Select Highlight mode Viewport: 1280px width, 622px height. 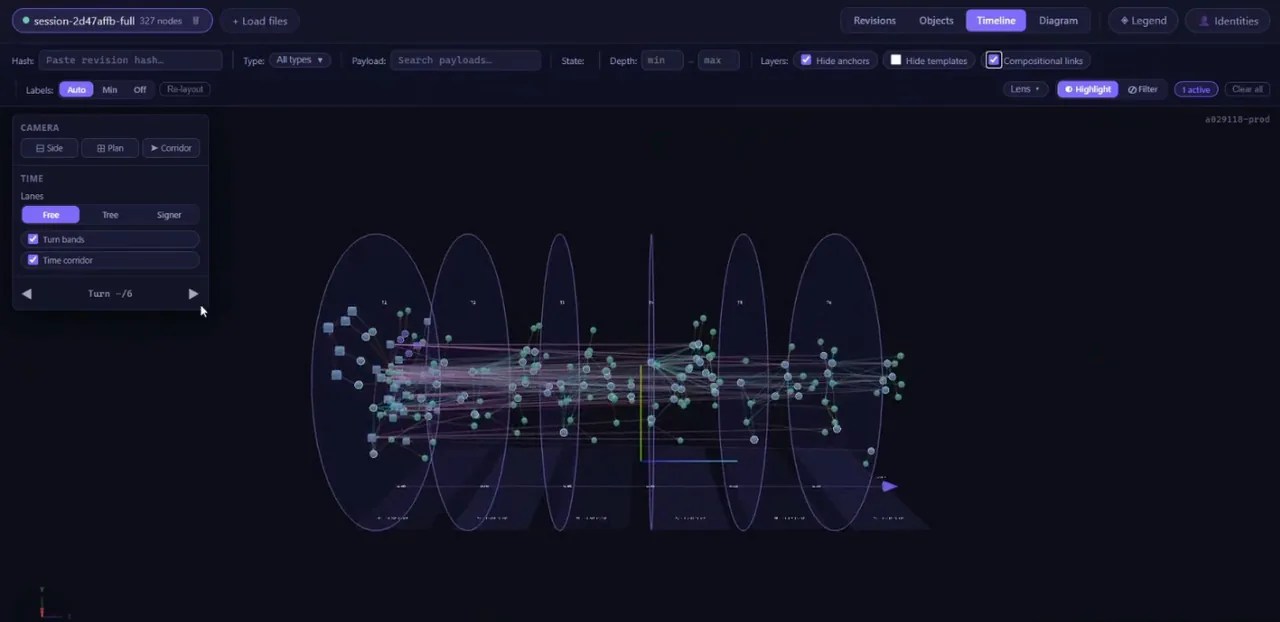pos(1087,89)
